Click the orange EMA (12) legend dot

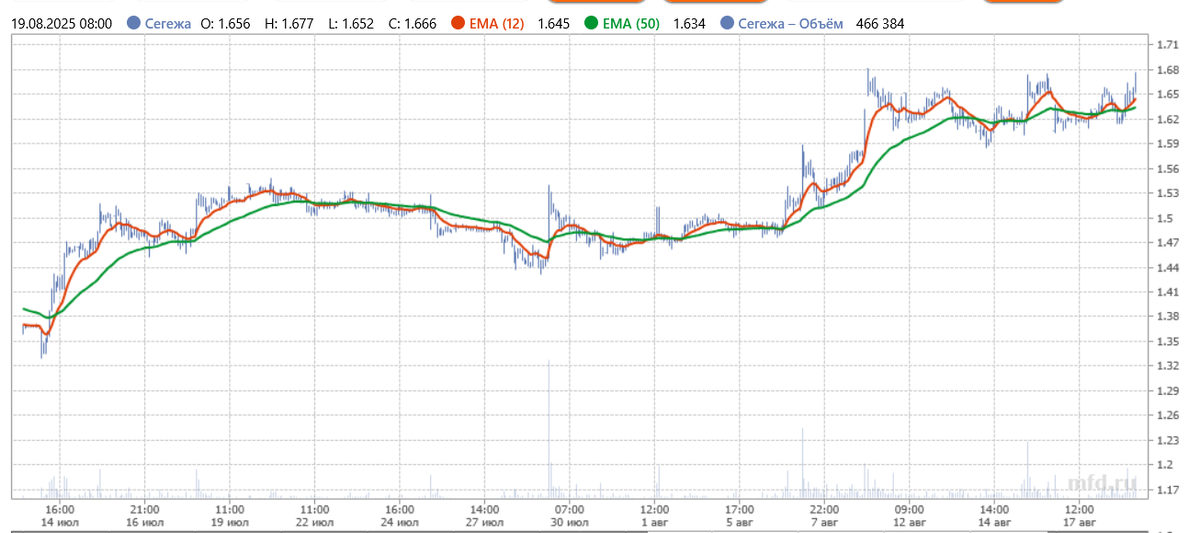click(458, 23)
